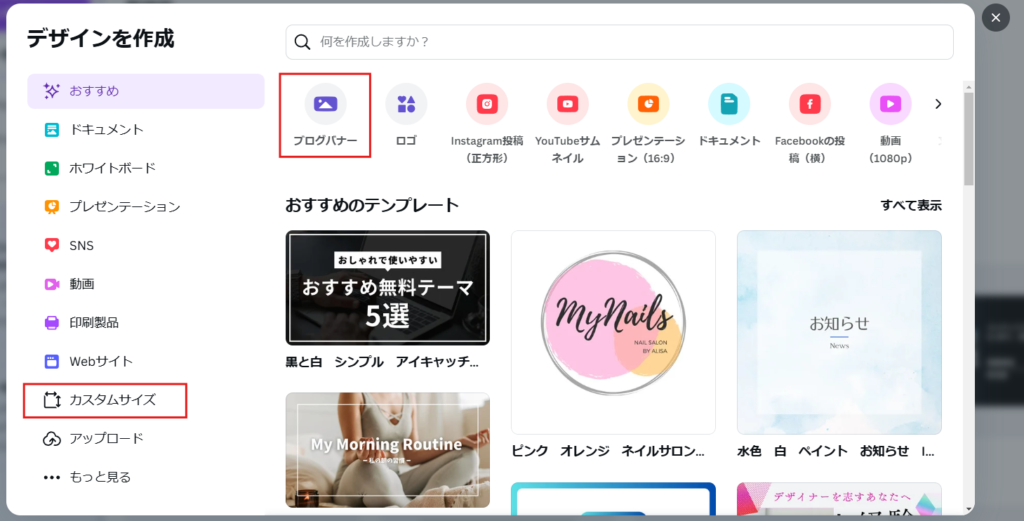Select the Instagram投稿（正方形） icon
1024x521 pixels.
click(487, 104)
